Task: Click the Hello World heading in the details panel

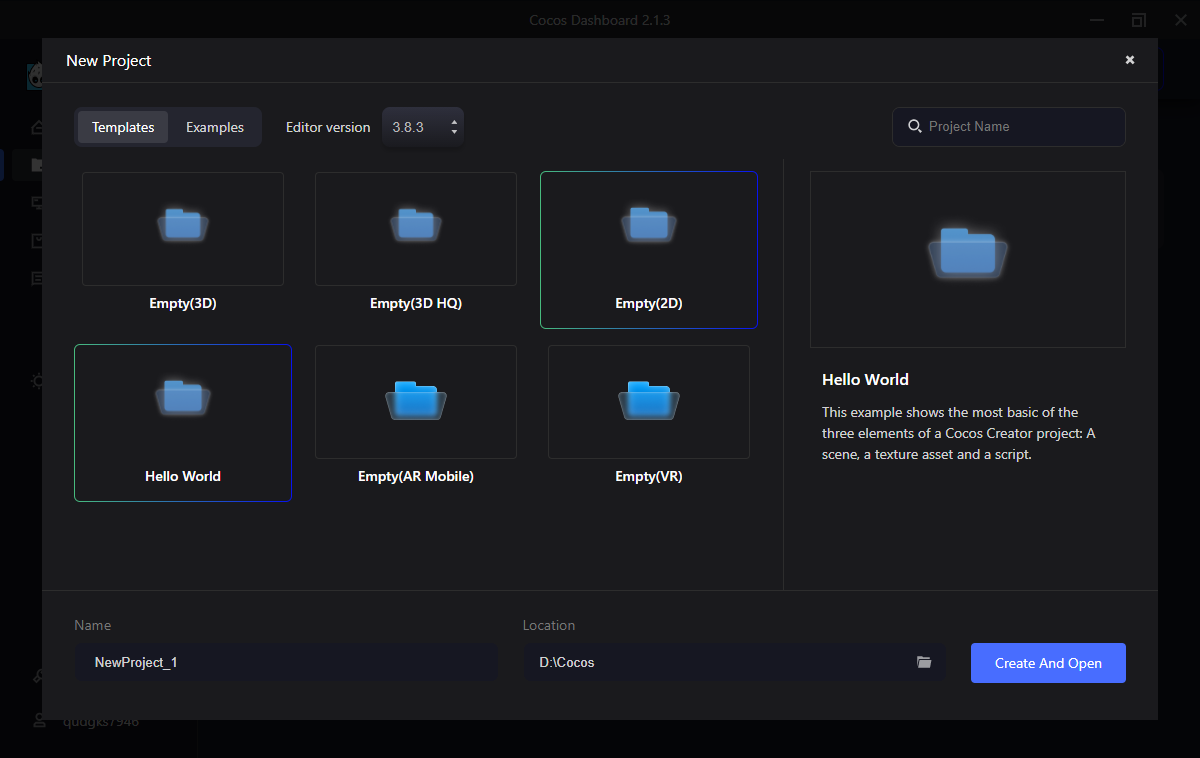Action: 865,380
